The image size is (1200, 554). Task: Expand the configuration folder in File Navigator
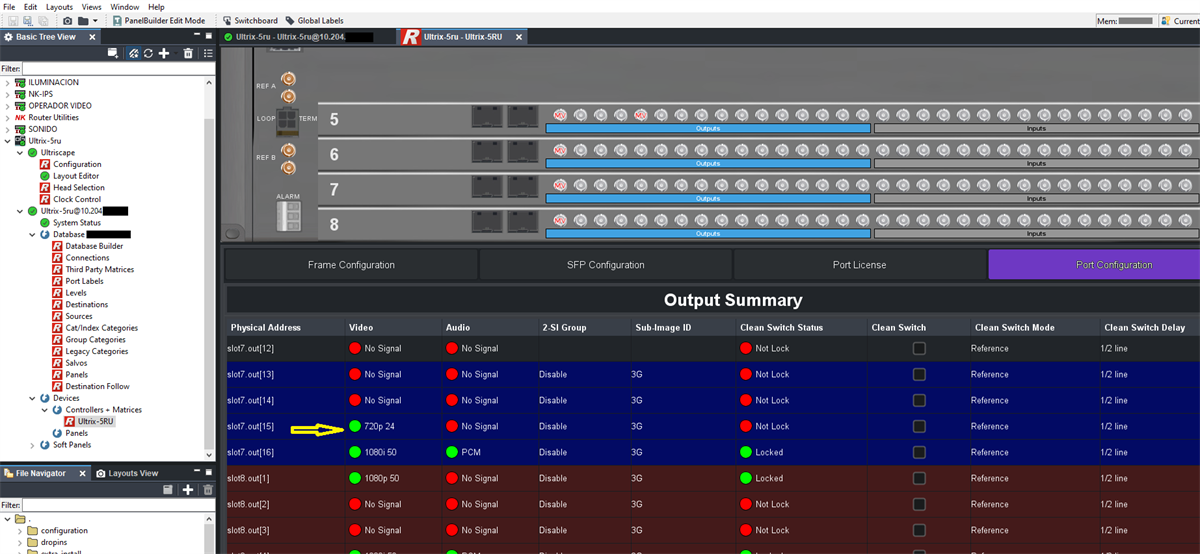pyautogui.click(x=19, y=530)
